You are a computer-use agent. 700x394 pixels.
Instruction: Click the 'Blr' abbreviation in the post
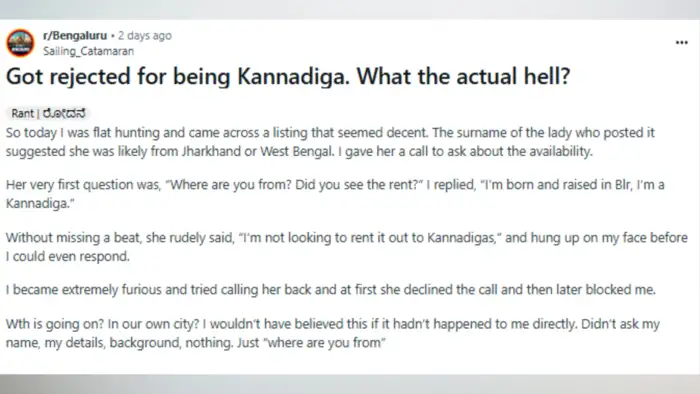click(623, 184)
